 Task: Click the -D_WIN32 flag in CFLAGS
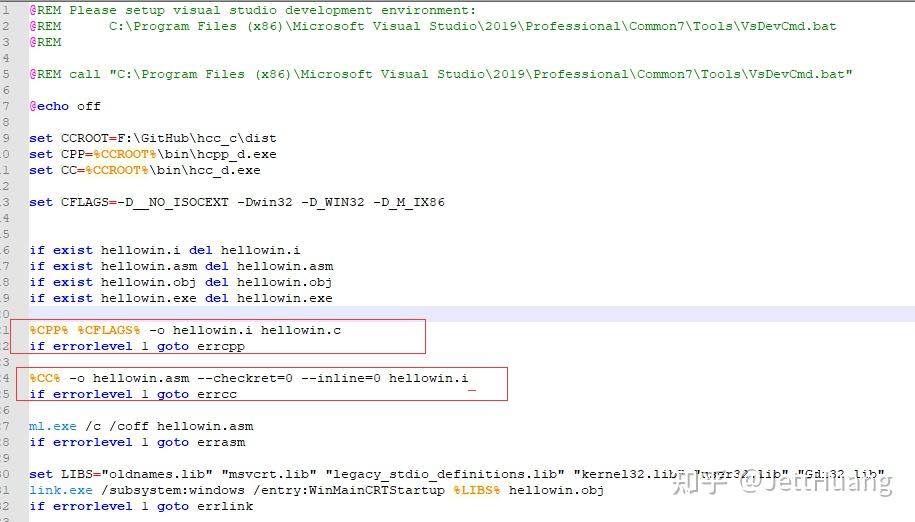click(333, 202)
